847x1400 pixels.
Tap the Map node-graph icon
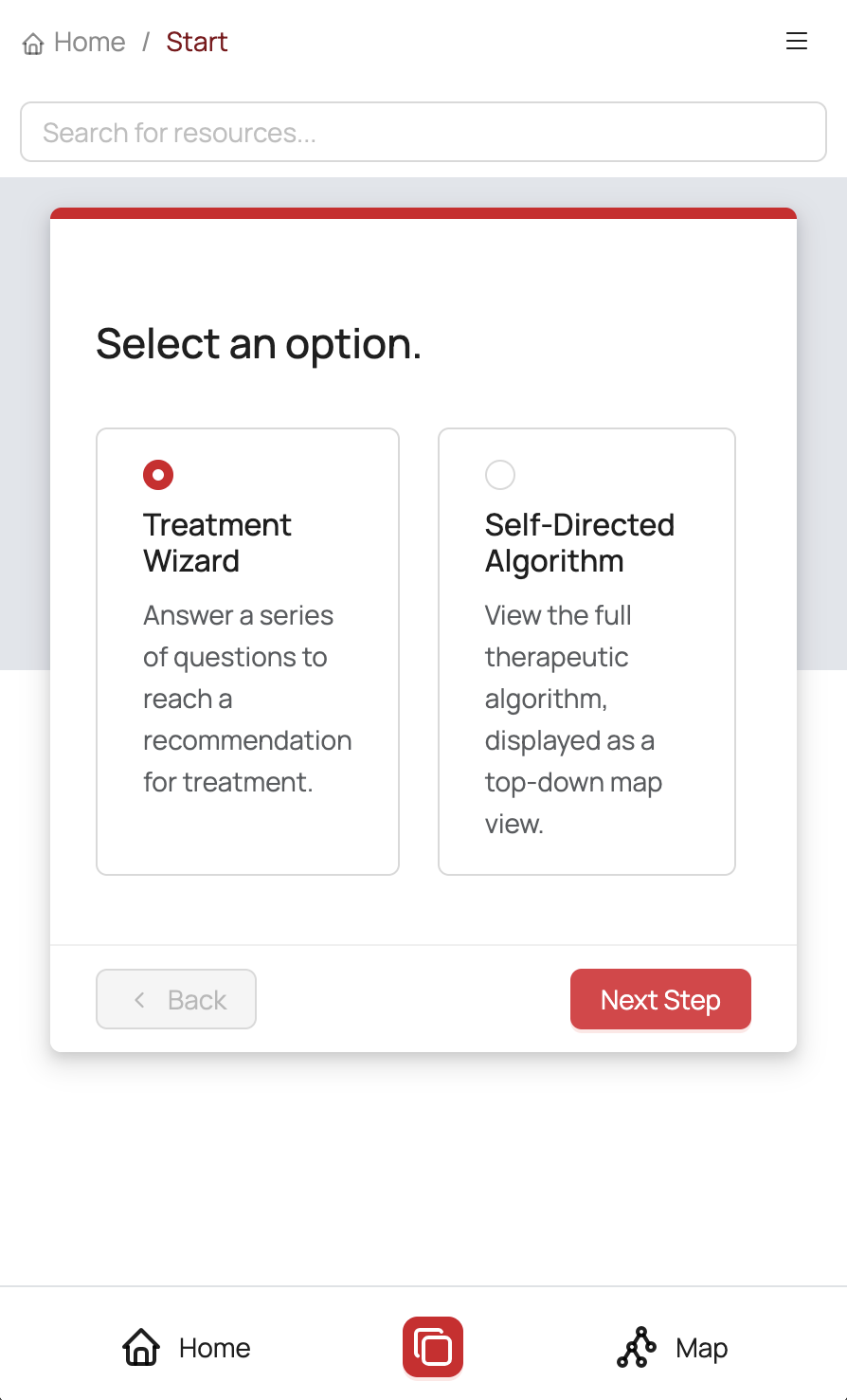click(x=636, y=1347)
